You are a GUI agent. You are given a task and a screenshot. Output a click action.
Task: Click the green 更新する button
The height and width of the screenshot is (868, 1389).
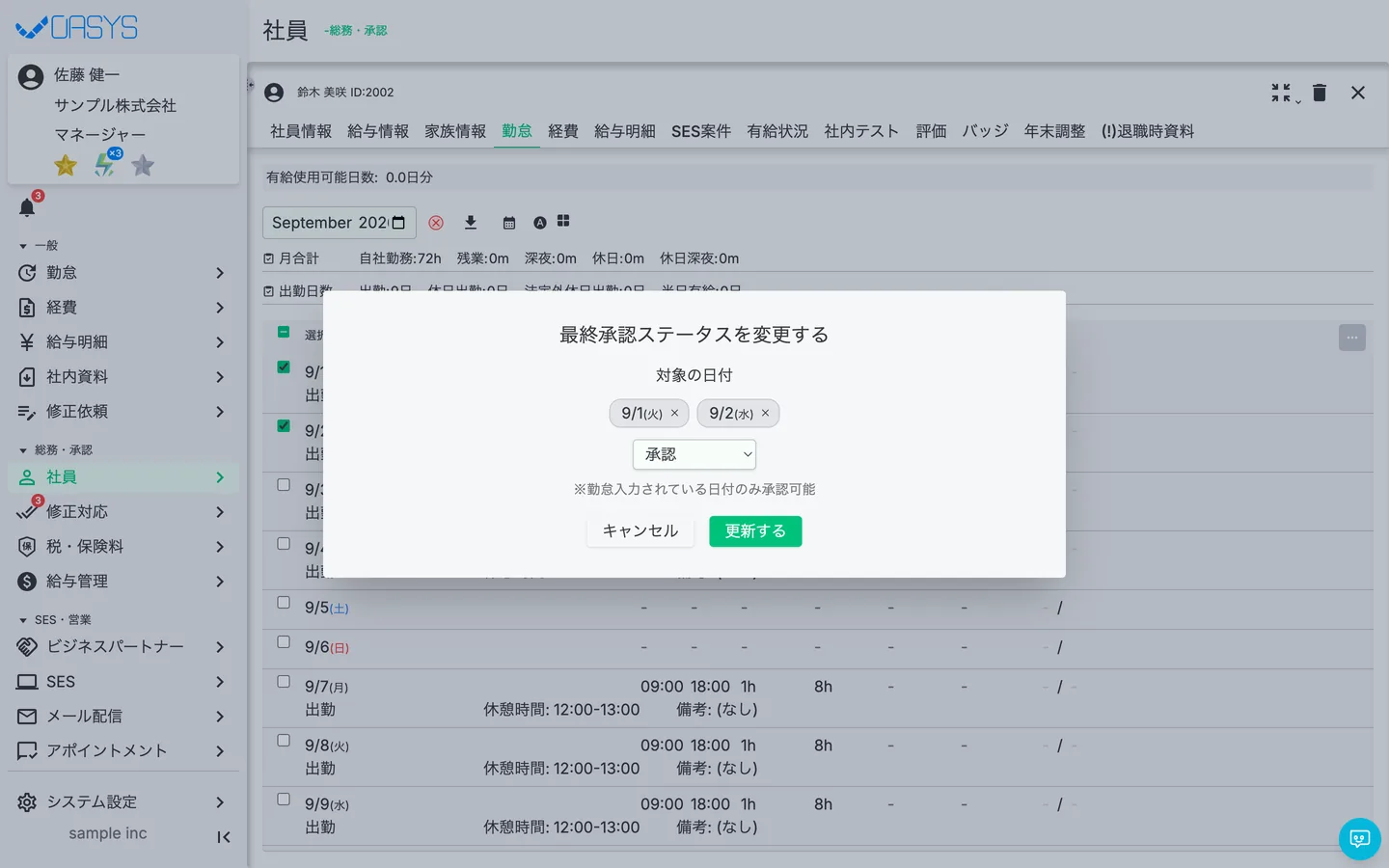[755, 531]
